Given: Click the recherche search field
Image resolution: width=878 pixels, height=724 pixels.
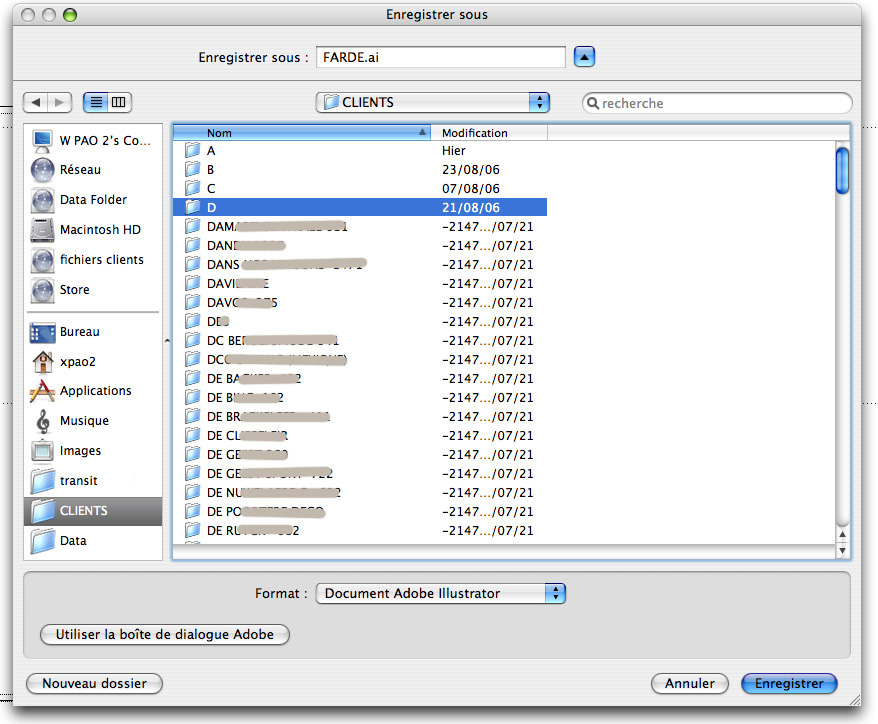Looking at the screenshot, I should pos(717,103).
